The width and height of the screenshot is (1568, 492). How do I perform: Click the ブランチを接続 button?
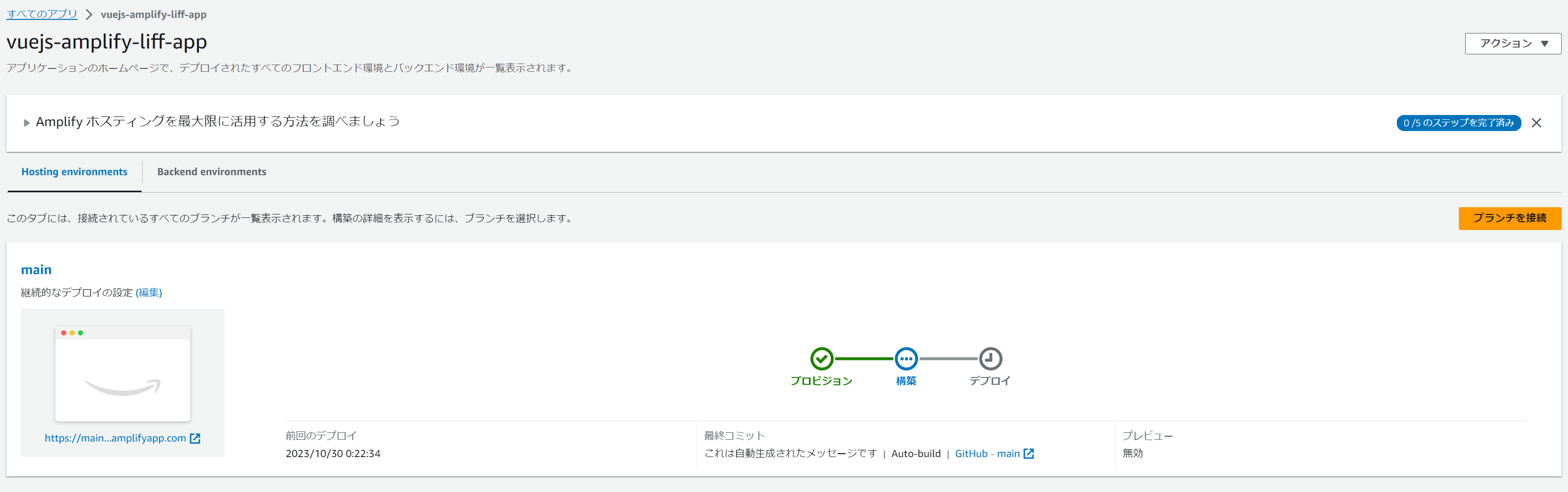click(1510, 218)
